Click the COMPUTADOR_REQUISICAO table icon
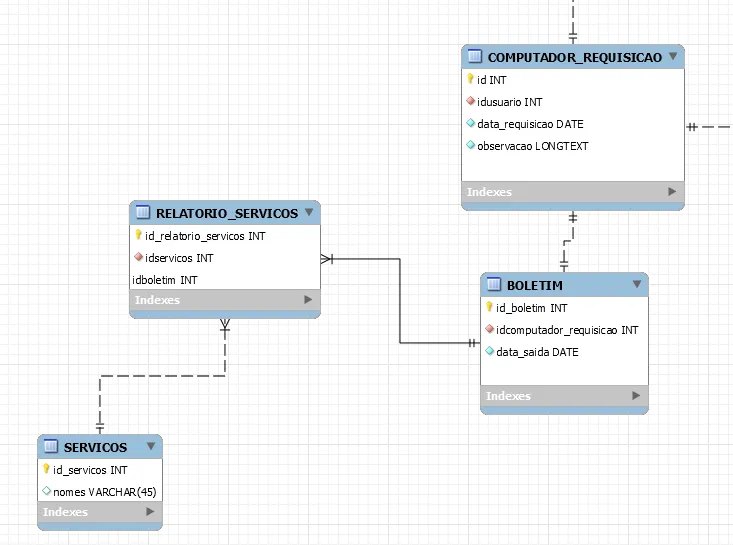This screenshot has width=733, height=545. click(x=475, y=57)
